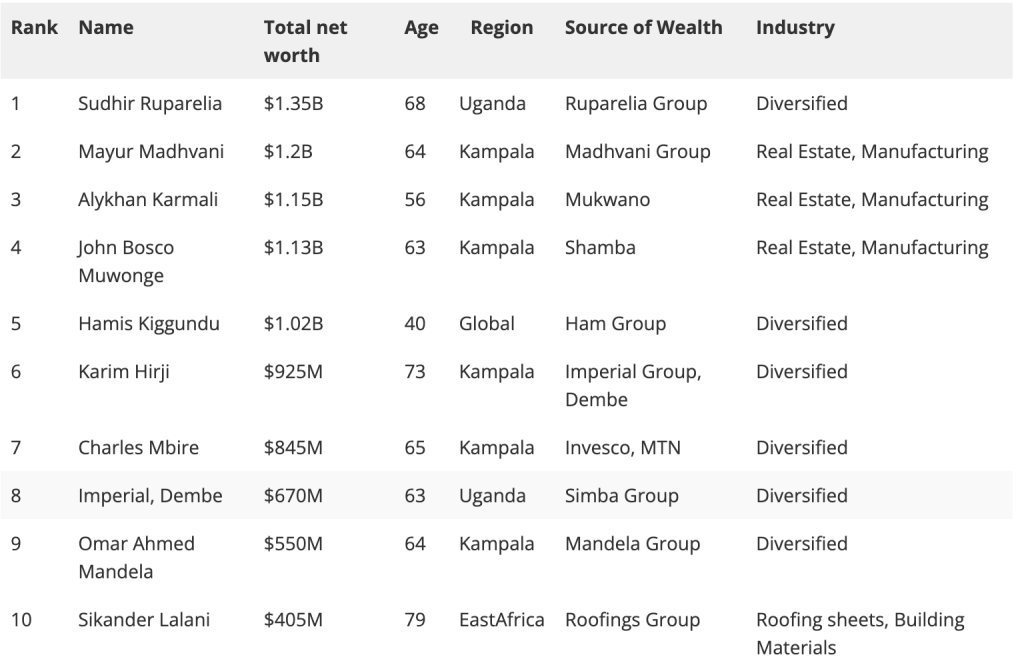Click the Industry column header
This screenshot has width=1024, height=663.
point(795,28)
